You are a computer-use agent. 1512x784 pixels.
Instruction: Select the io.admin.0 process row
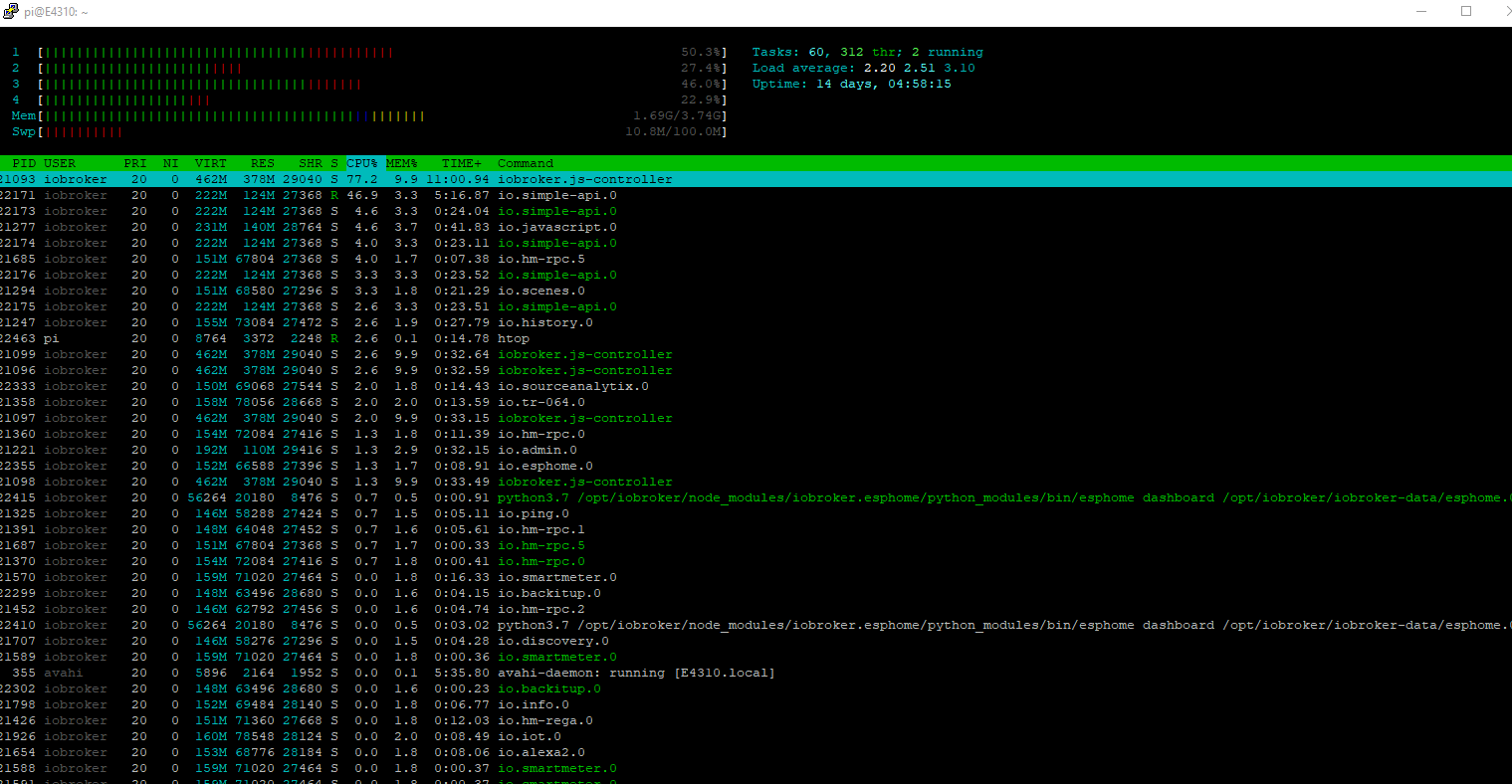756,450
